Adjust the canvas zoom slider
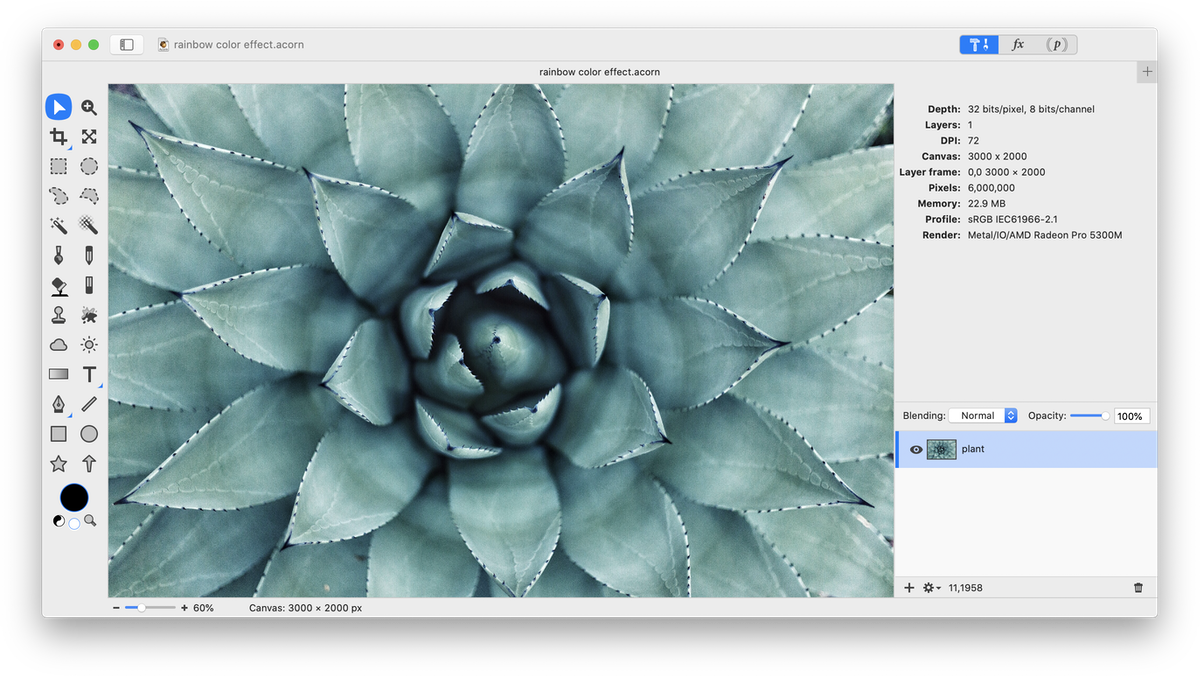This screenshot has height=676, width=1200. (x=150, y=608)
